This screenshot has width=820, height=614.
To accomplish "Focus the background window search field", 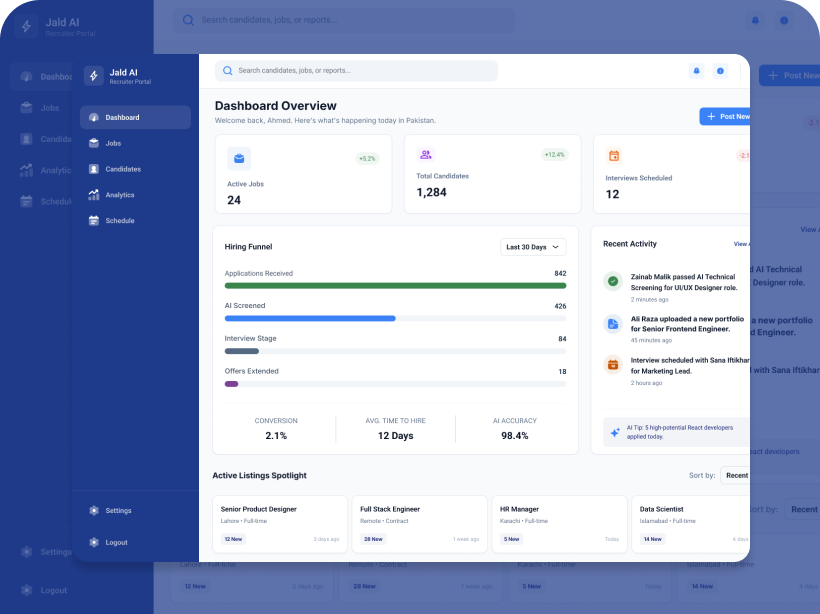I will [344, 20].
